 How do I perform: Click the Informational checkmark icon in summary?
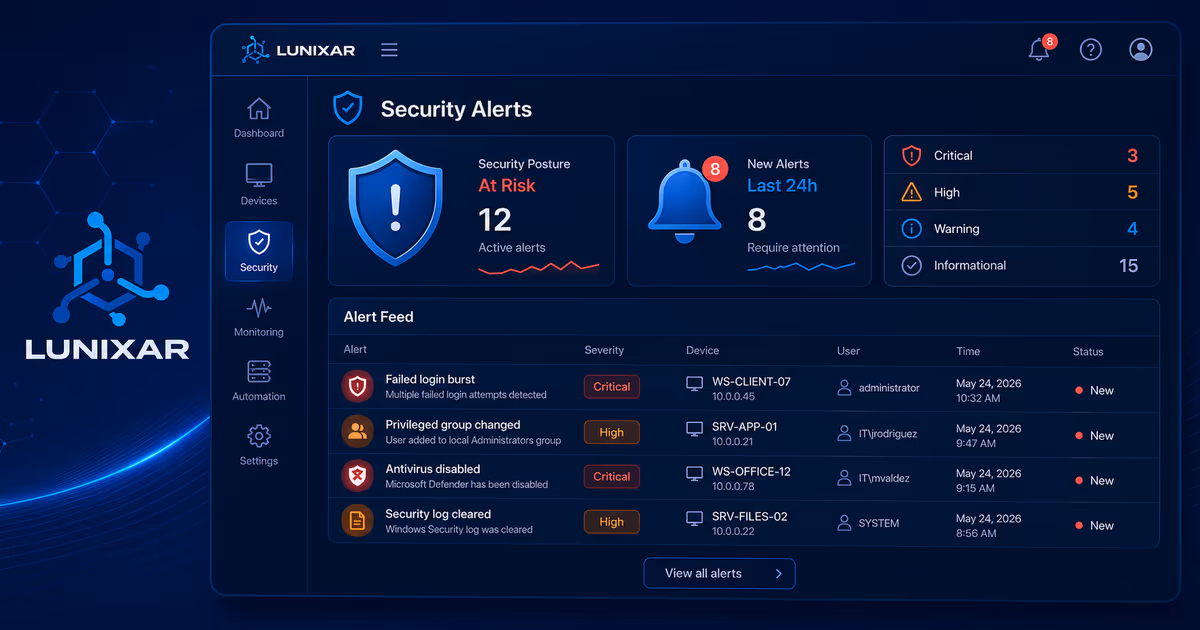click(x=911, y=266)
